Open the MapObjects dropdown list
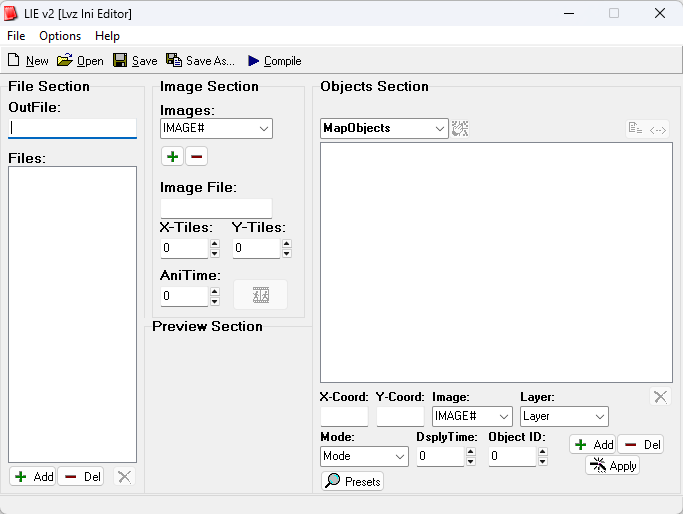 [x=384, y=128]
